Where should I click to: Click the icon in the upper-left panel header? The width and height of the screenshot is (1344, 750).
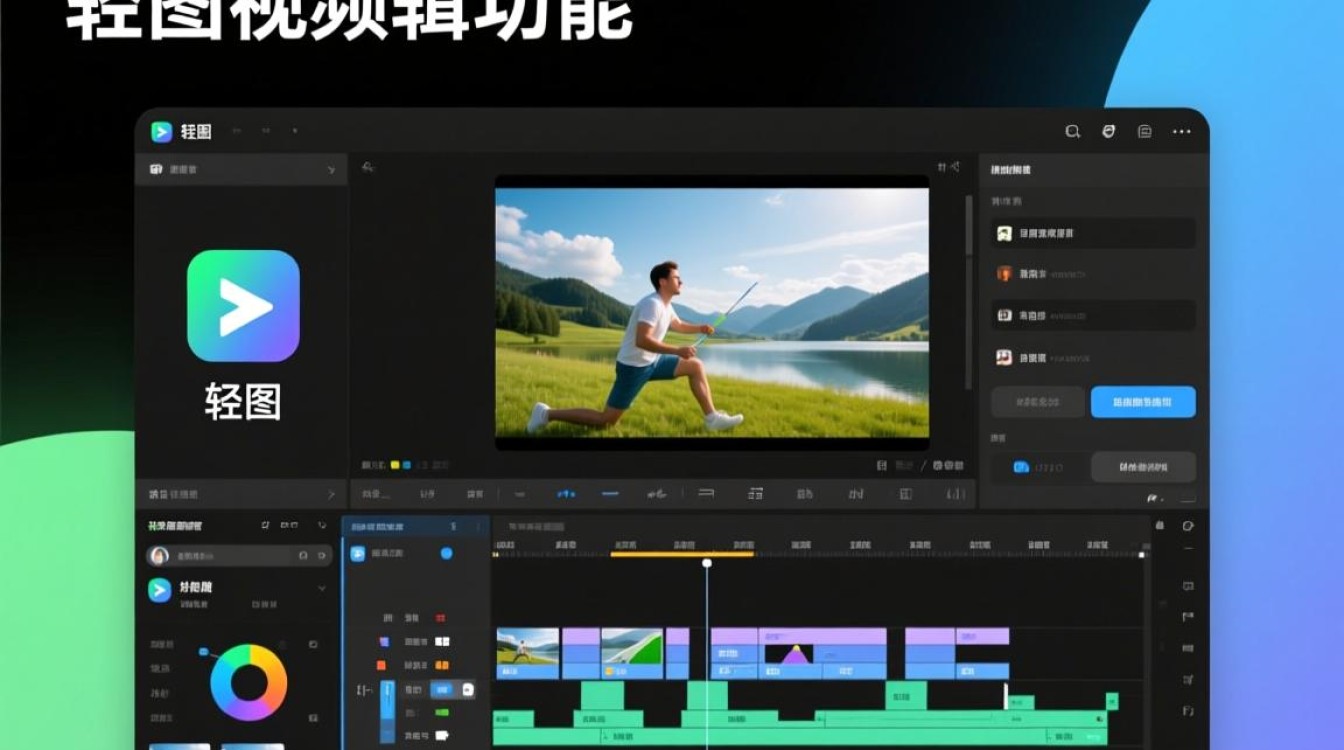pyautogui.click(x=156, y=169)
